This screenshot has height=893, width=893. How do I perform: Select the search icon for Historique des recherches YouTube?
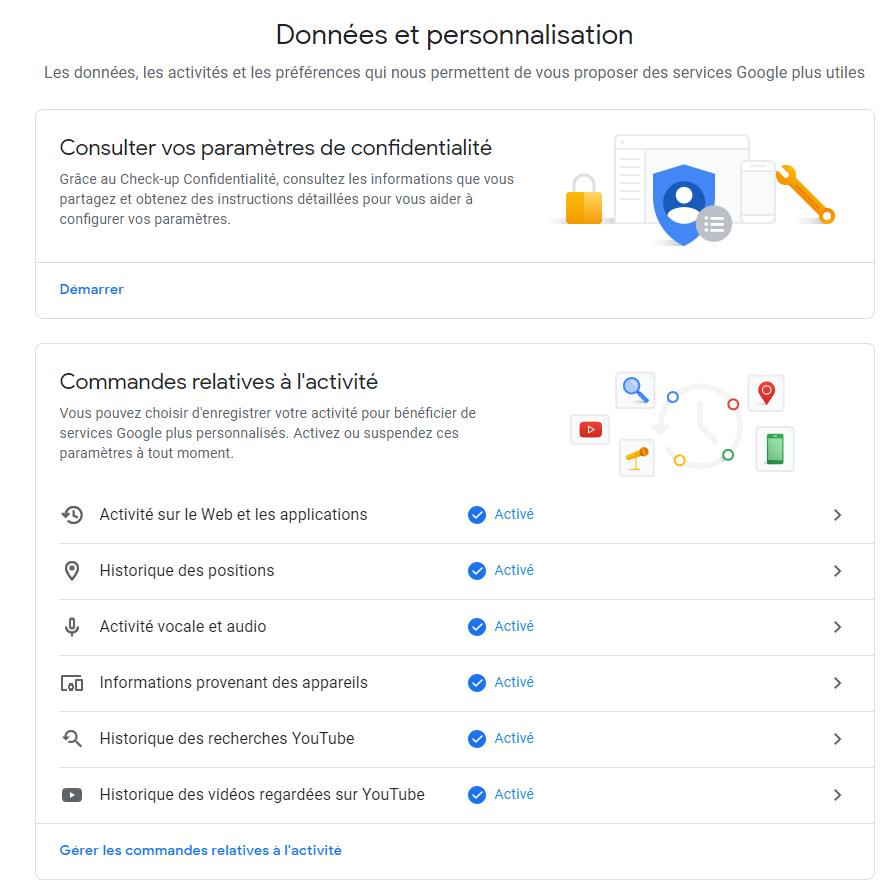(x=71, y=738)
